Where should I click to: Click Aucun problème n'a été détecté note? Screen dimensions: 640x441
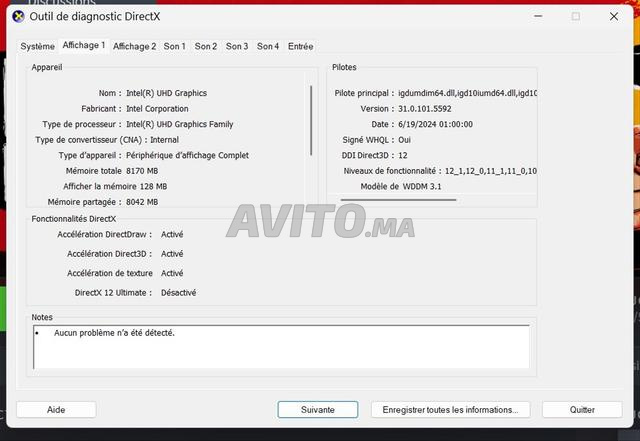coord(114,333)
